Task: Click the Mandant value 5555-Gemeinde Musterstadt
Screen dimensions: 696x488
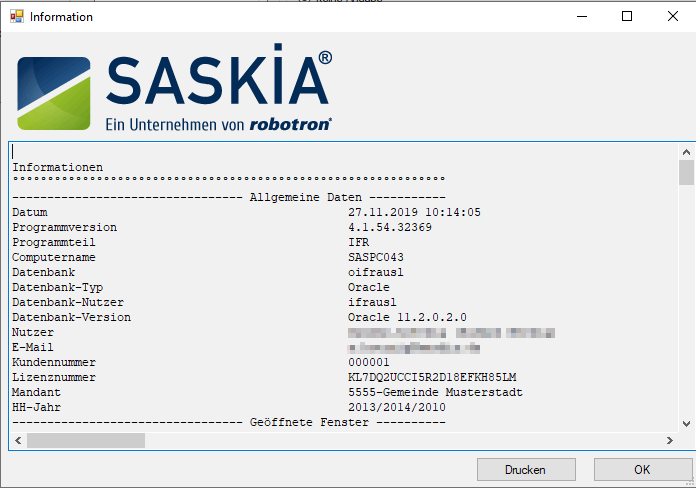Action: point(435,393)
